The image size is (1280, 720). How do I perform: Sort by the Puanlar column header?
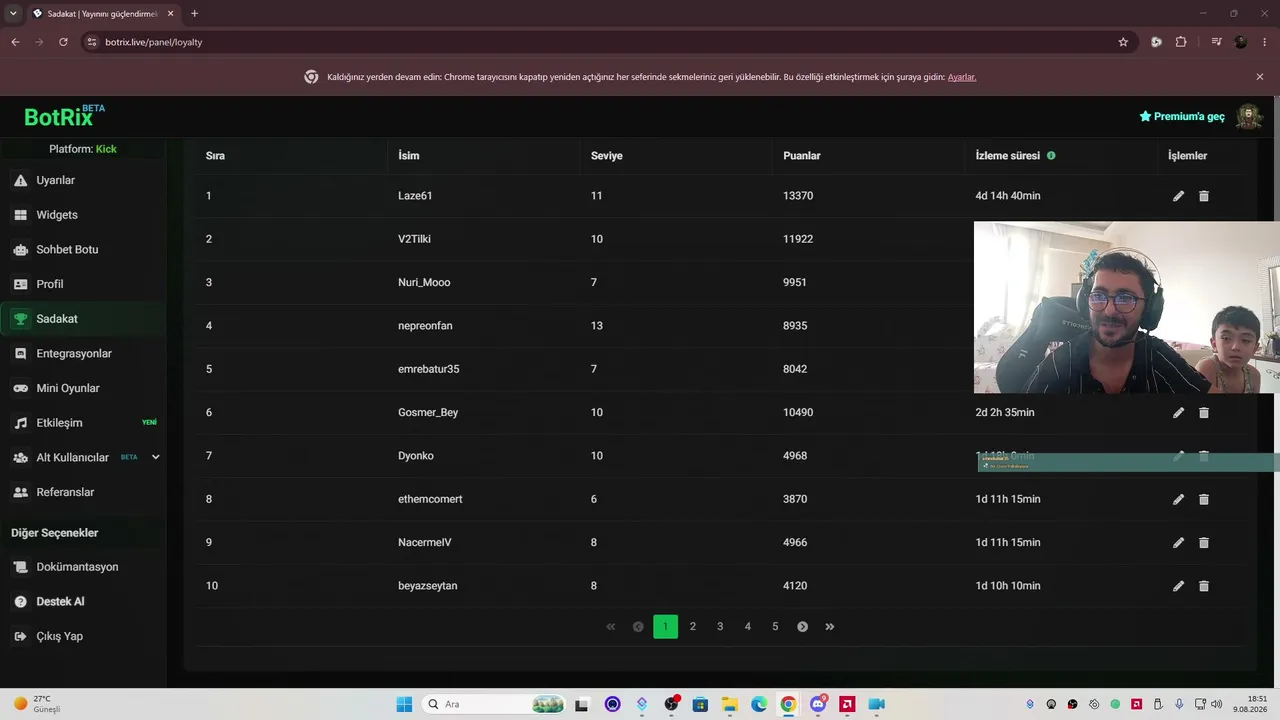tap(802, 155)
